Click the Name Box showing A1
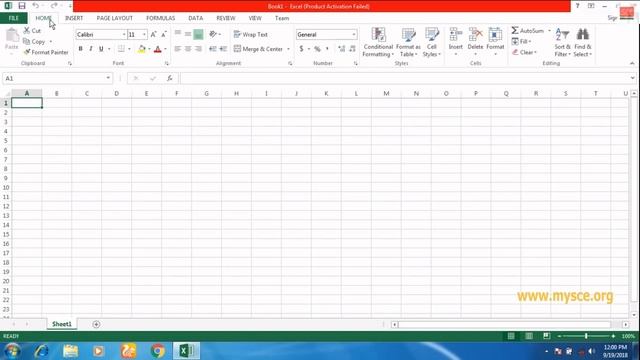Viewport: 640px width, 360px height. (57, 78)
